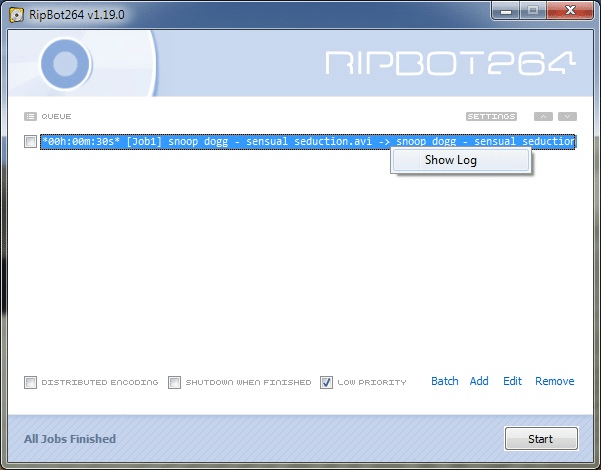This screenshot has height=470, width=601.
Task: Open the Settings button
Action: click(x=491, y=117)
